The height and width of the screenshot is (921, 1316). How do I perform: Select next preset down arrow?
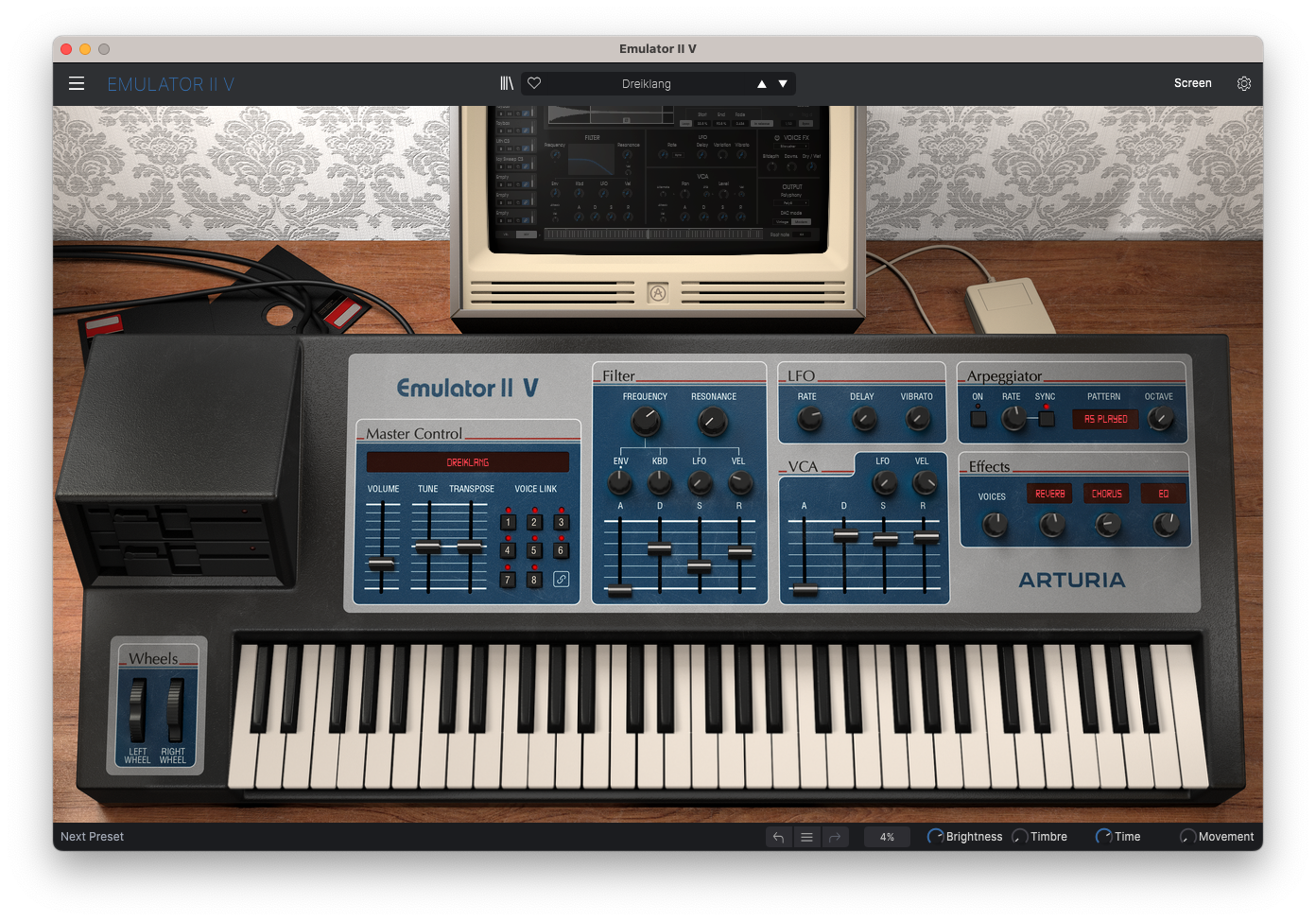783,84
